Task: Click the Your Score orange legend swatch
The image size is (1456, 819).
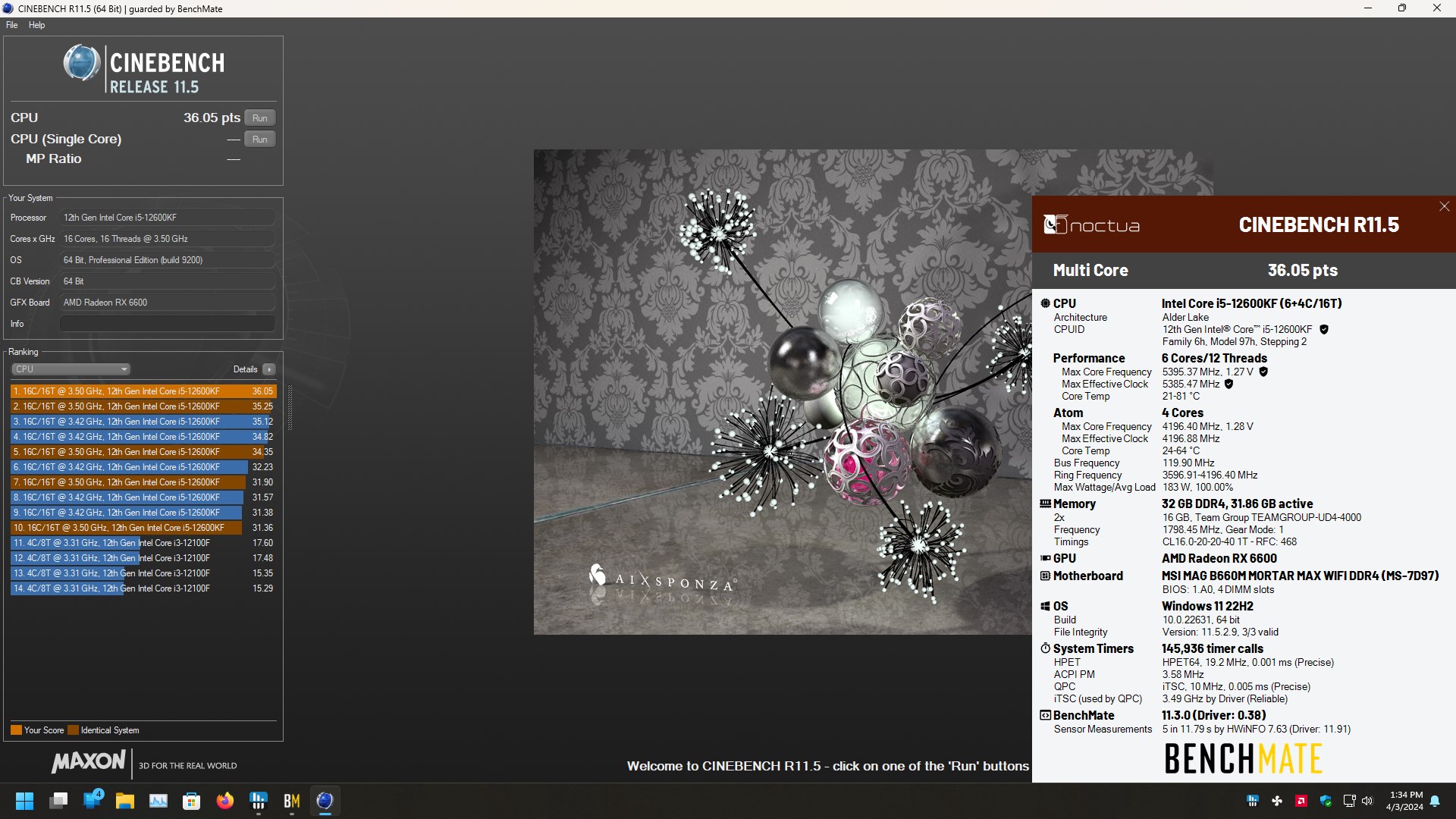Action: tap(16, 730)
